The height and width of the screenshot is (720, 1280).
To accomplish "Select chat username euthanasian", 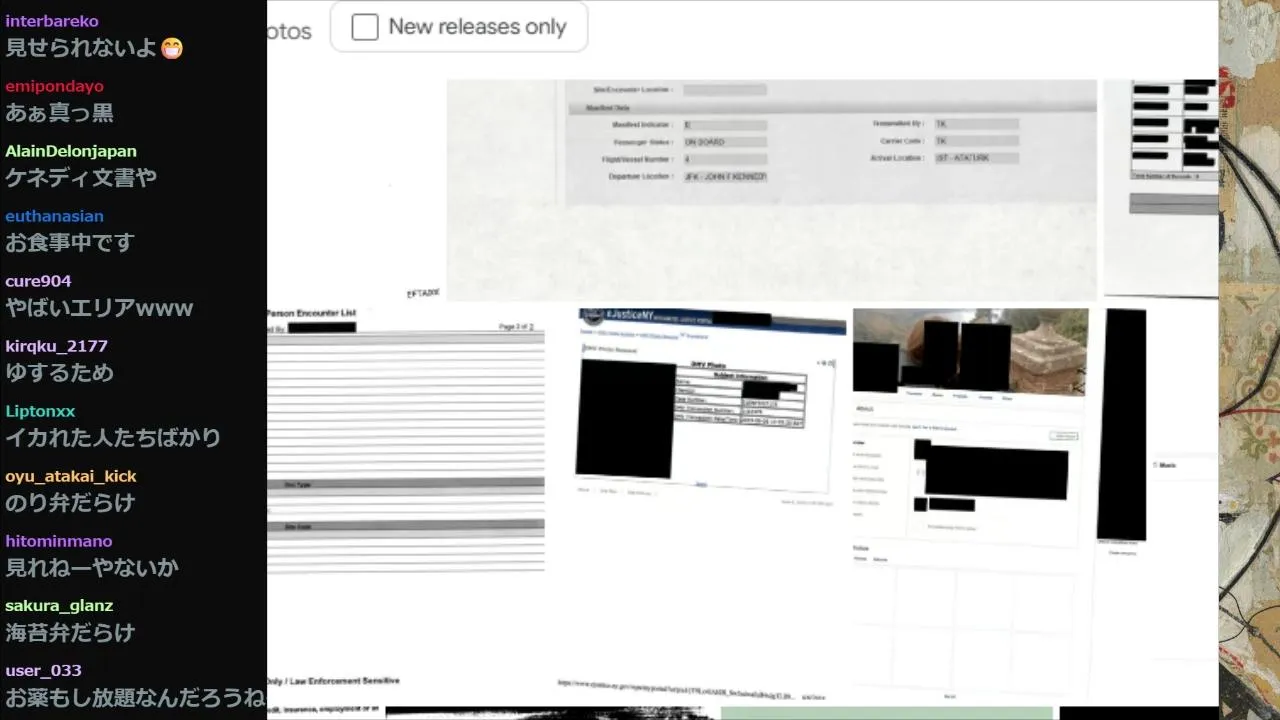I will point(54,216).
